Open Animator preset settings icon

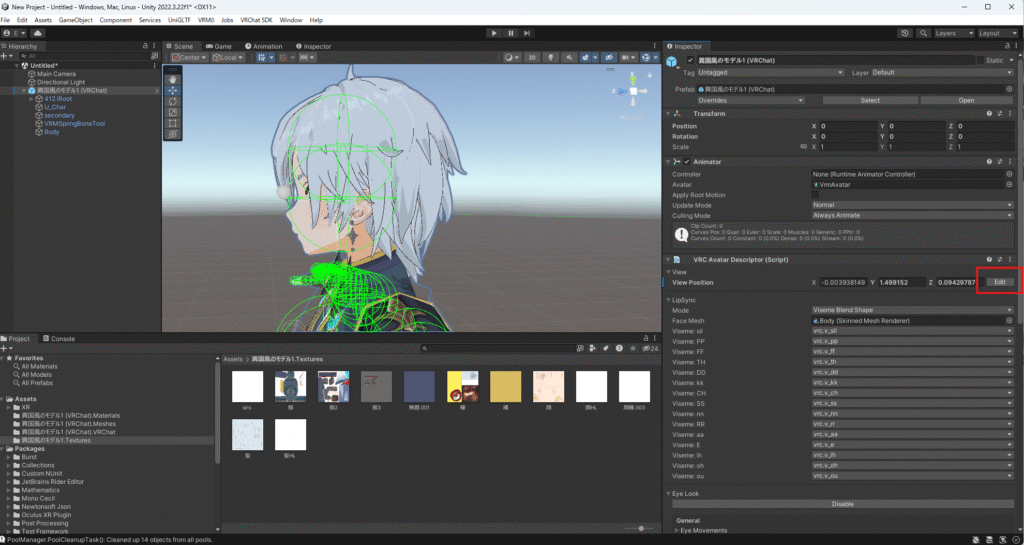click(x=999, y=162)
